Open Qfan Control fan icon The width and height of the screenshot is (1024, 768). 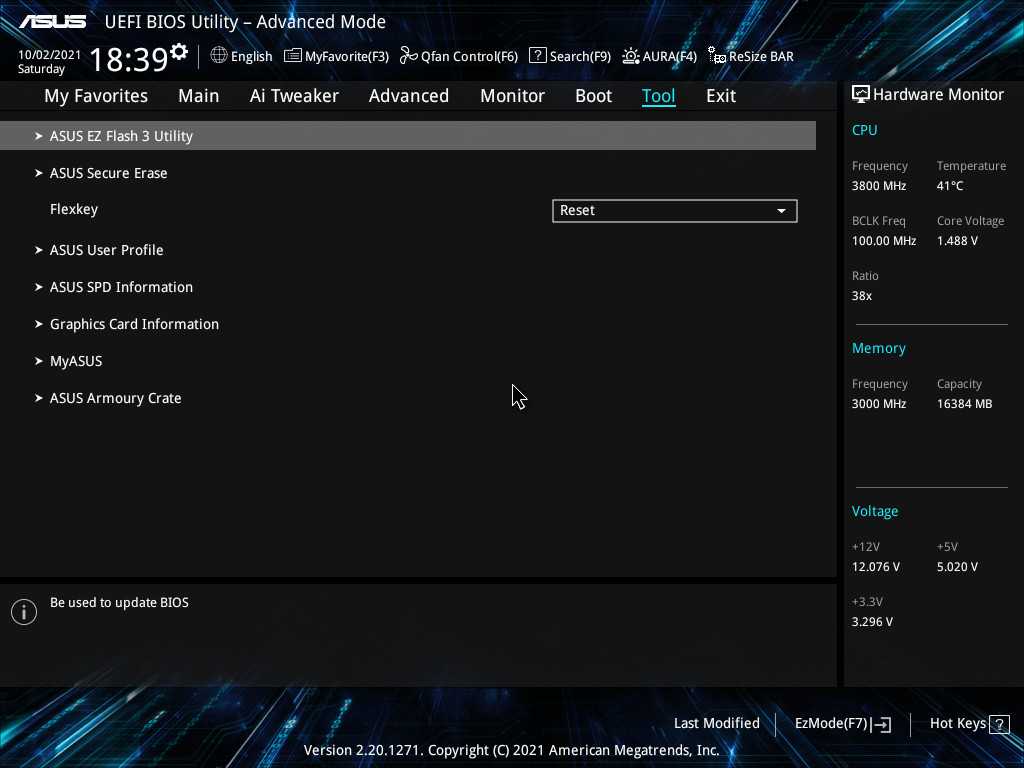tap(408, 56)
